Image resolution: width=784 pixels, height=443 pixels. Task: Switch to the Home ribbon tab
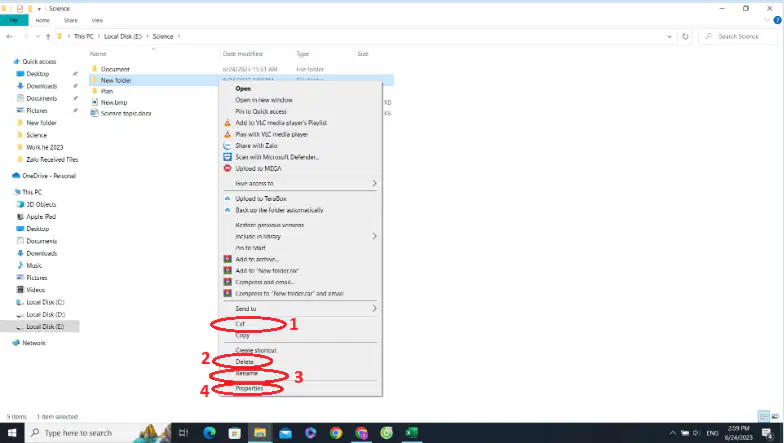[x=42, y=20]
